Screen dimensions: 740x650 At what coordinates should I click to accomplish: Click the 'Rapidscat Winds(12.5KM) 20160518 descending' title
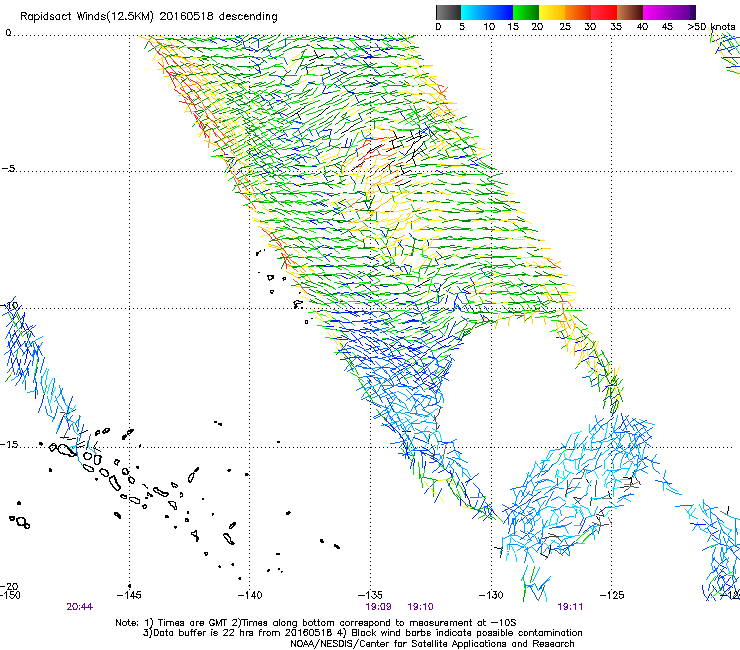149,16
